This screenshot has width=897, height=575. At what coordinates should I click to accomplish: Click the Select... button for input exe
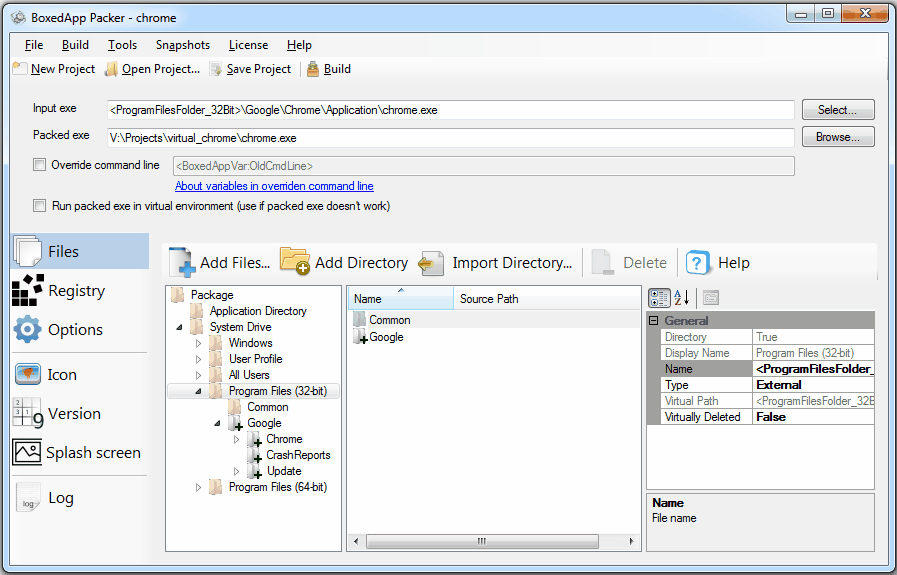point(838,110)
